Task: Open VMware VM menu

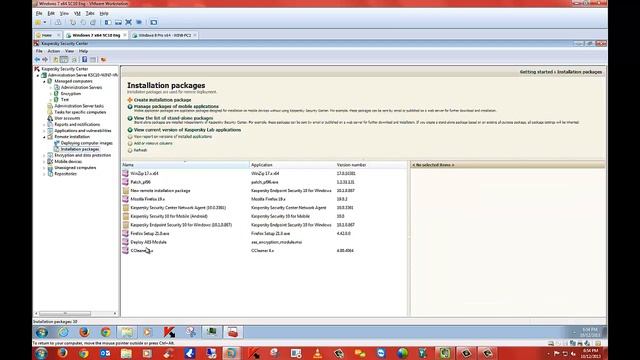Action: click(77, 13)
